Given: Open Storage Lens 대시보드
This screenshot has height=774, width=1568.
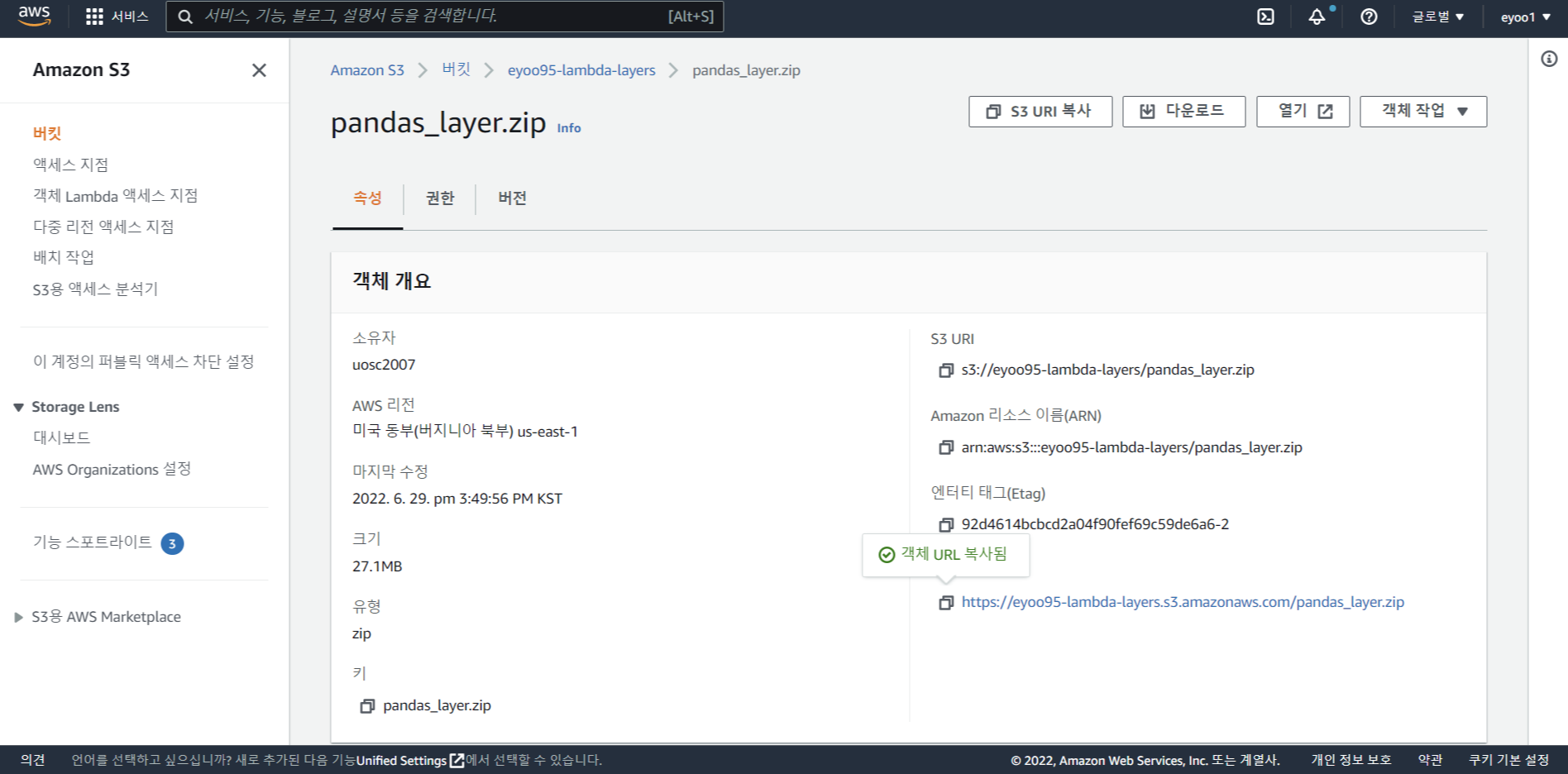Looking at the screenshot, I should (61, 437).
